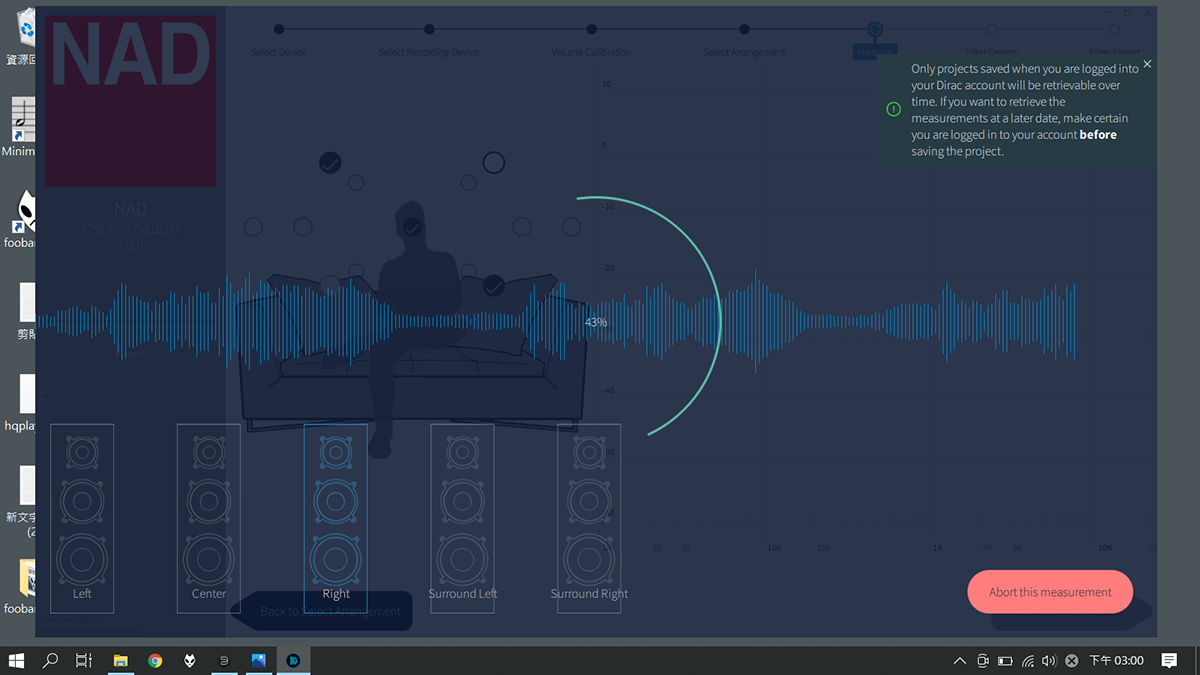Open Google Chrome from the taskbar
The image size is (1200, 675).
pos(155,660)
